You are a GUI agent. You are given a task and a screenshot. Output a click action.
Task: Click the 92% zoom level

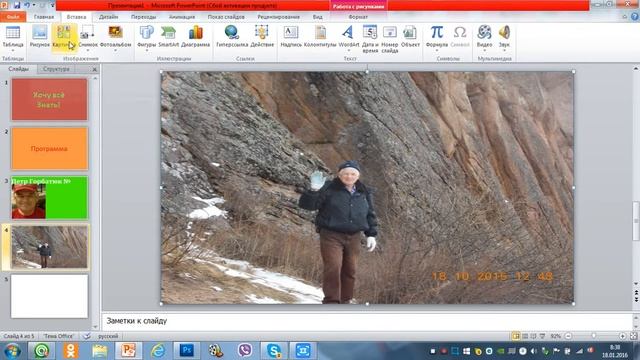click(x=556, y=336)
